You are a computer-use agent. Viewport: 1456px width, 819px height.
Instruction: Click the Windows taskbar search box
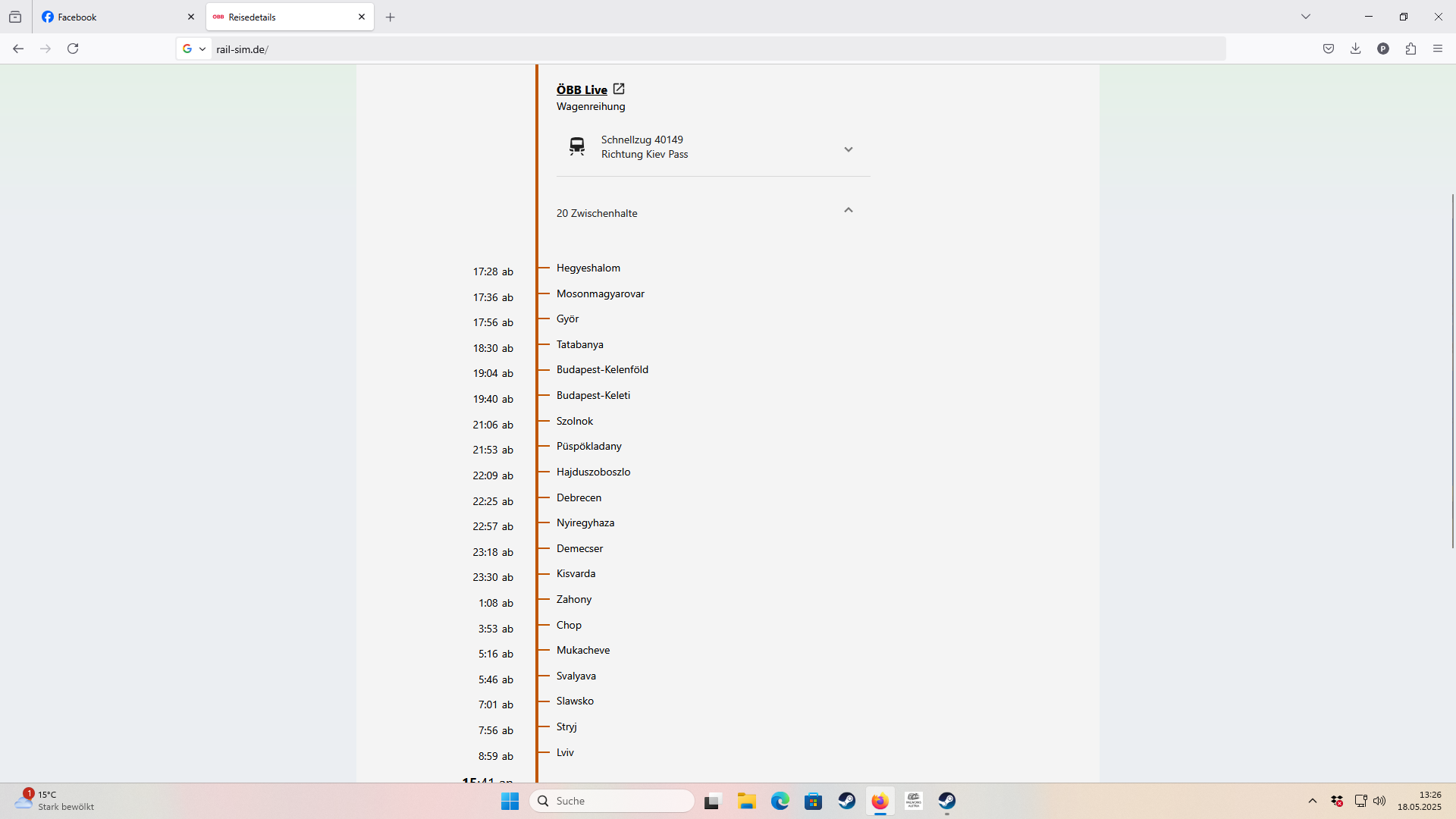click(612, 801)
